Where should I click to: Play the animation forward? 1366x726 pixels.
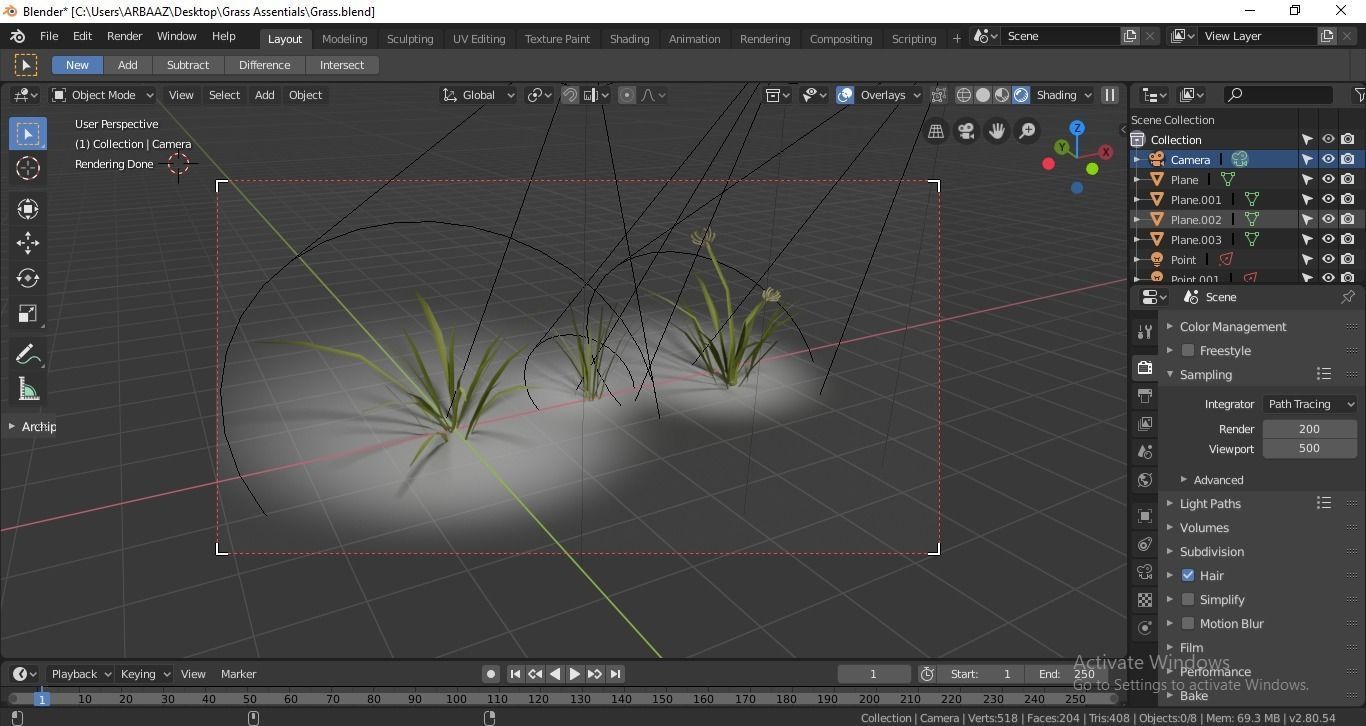[575, 674]
